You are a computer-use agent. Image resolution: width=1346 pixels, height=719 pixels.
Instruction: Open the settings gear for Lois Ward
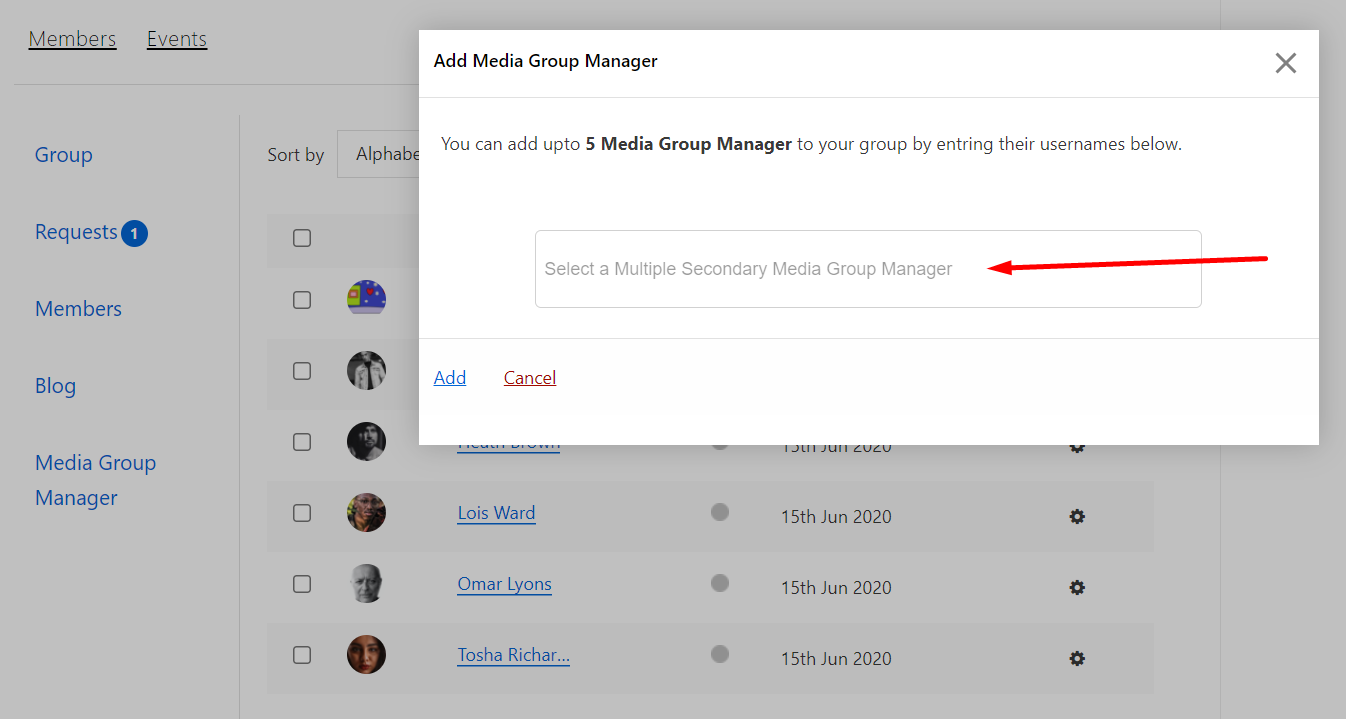[1077, 516]
